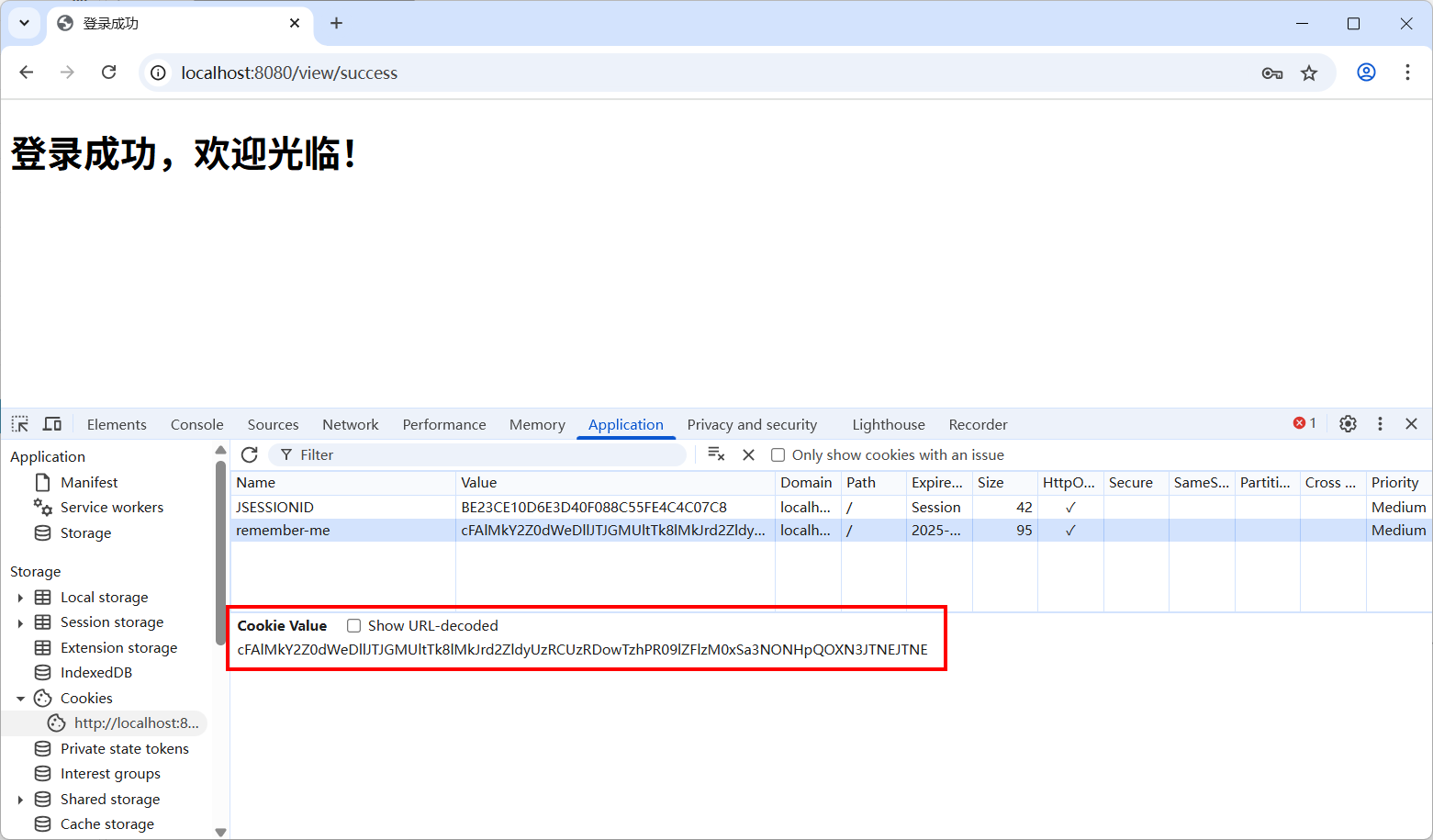This screenshot has width=1433, height=840.
Task: Click the full remember-me cookie value text
Action: (x=582, y=650)
